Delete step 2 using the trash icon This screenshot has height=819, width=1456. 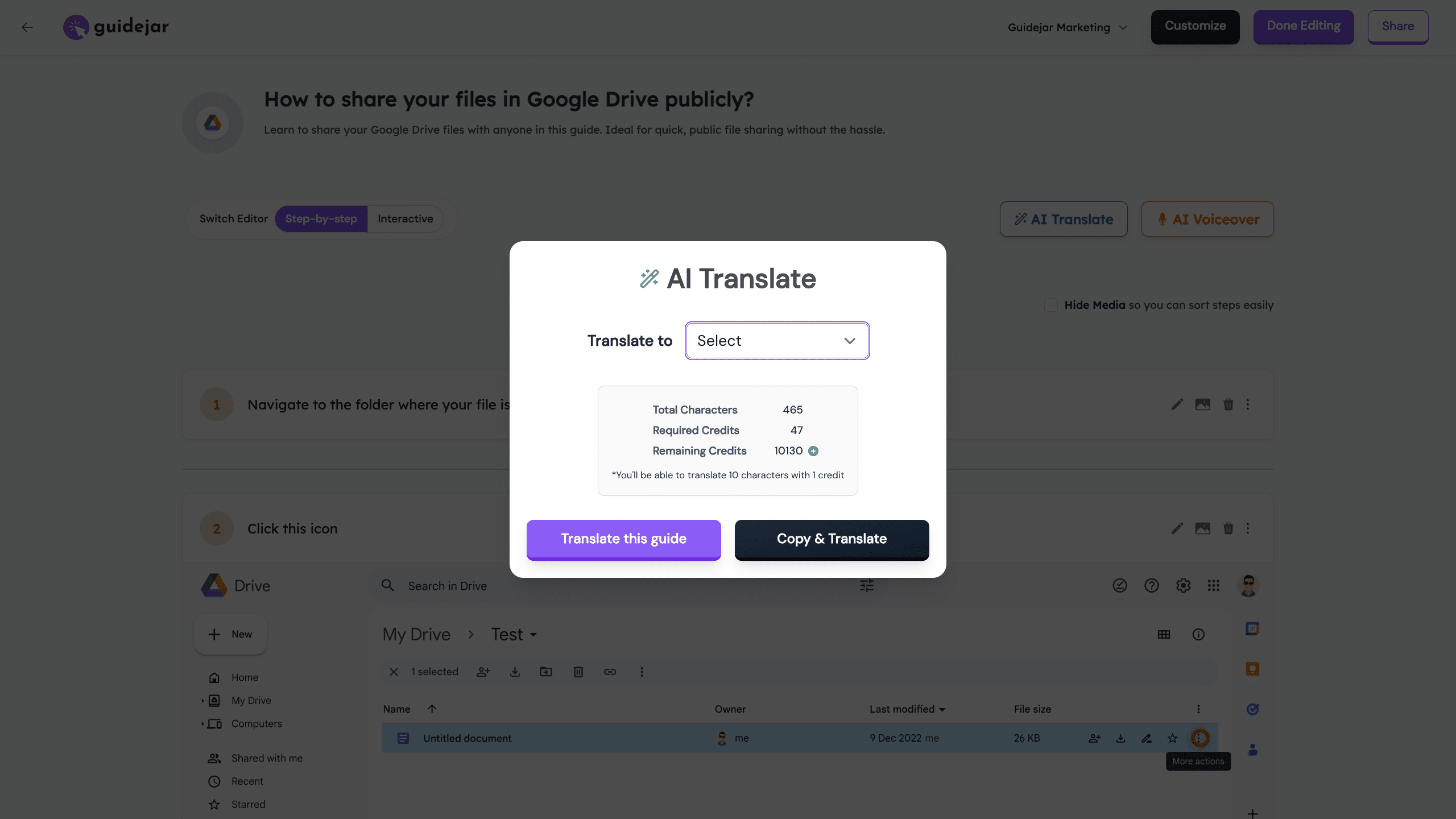pyautogui.click(x=1228, y=528)
